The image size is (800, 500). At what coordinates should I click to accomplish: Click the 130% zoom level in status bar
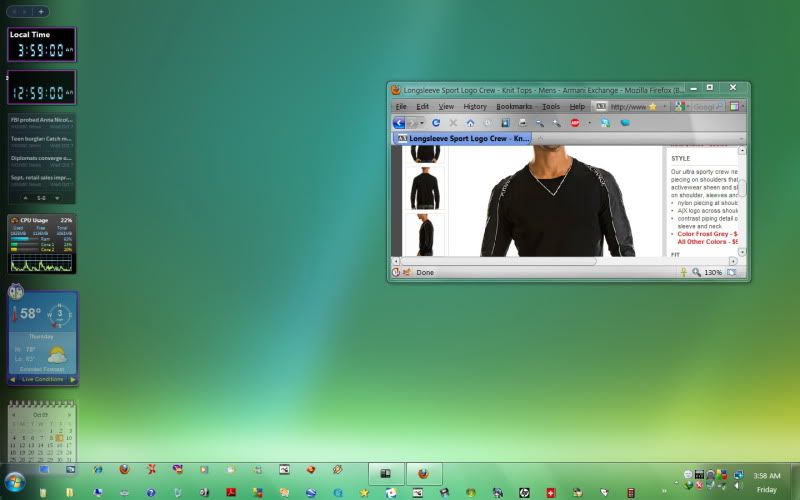713,272
